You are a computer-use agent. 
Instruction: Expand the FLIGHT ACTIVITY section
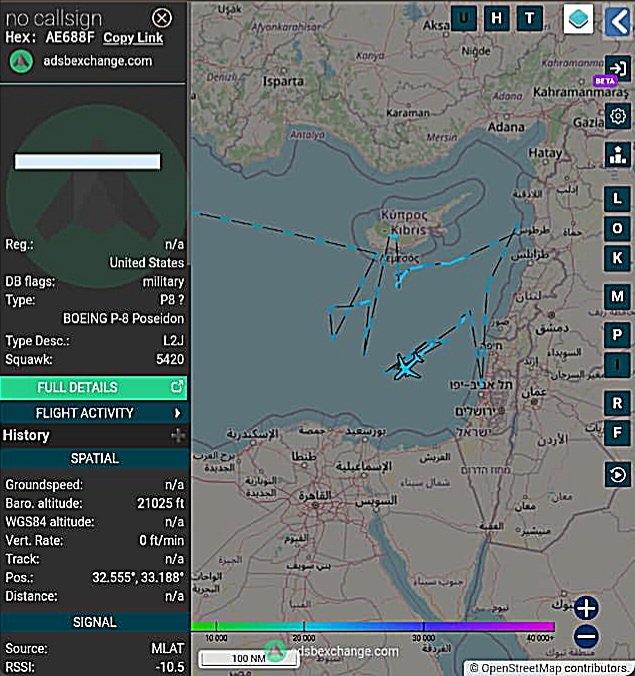tap(94, 413)
